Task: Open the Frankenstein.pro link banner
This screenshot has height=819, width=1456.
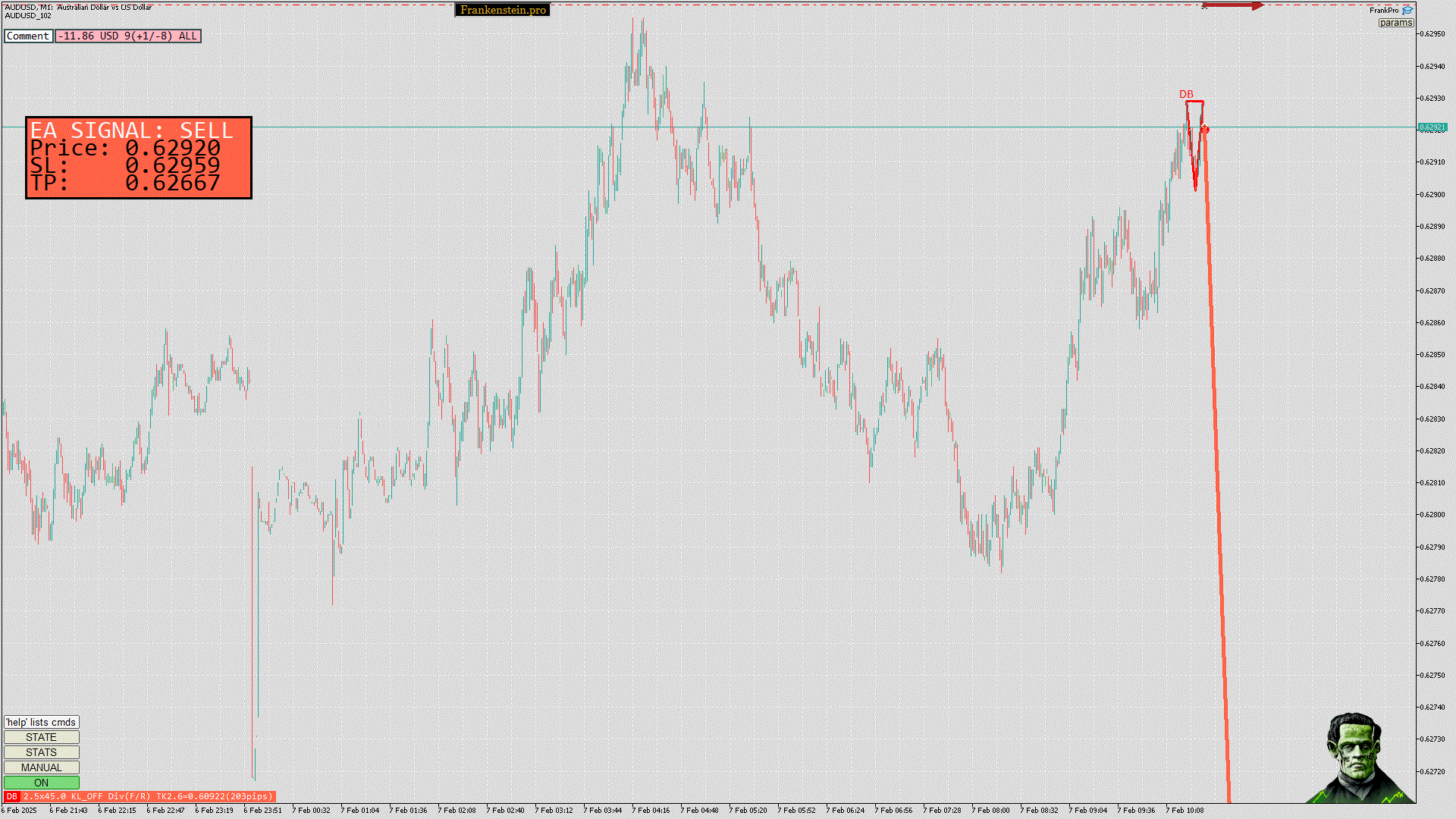Action: tap(503, 10)
